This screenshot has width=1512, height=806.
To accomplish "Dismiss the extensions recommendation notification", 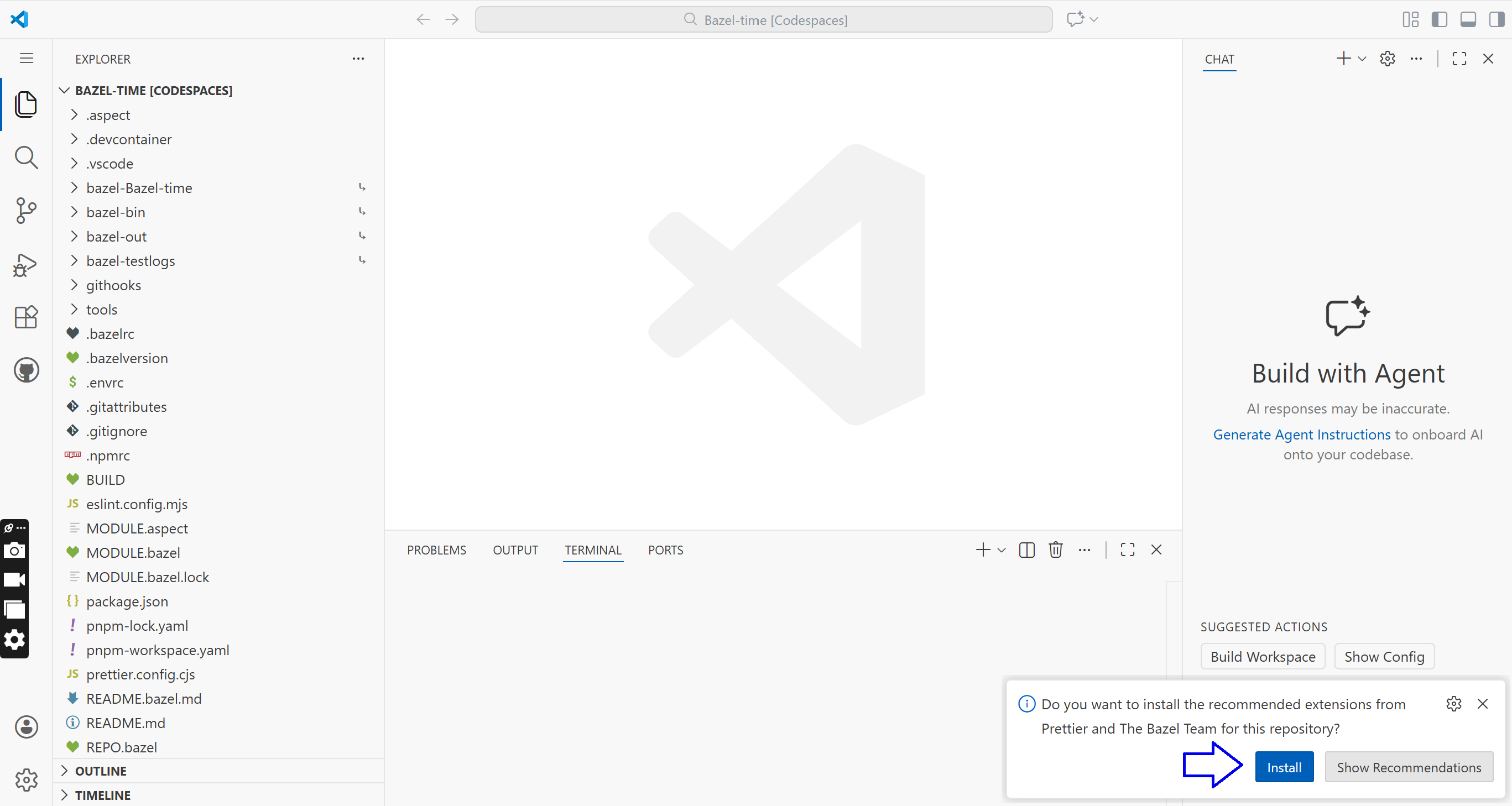I will [1483, 704].
